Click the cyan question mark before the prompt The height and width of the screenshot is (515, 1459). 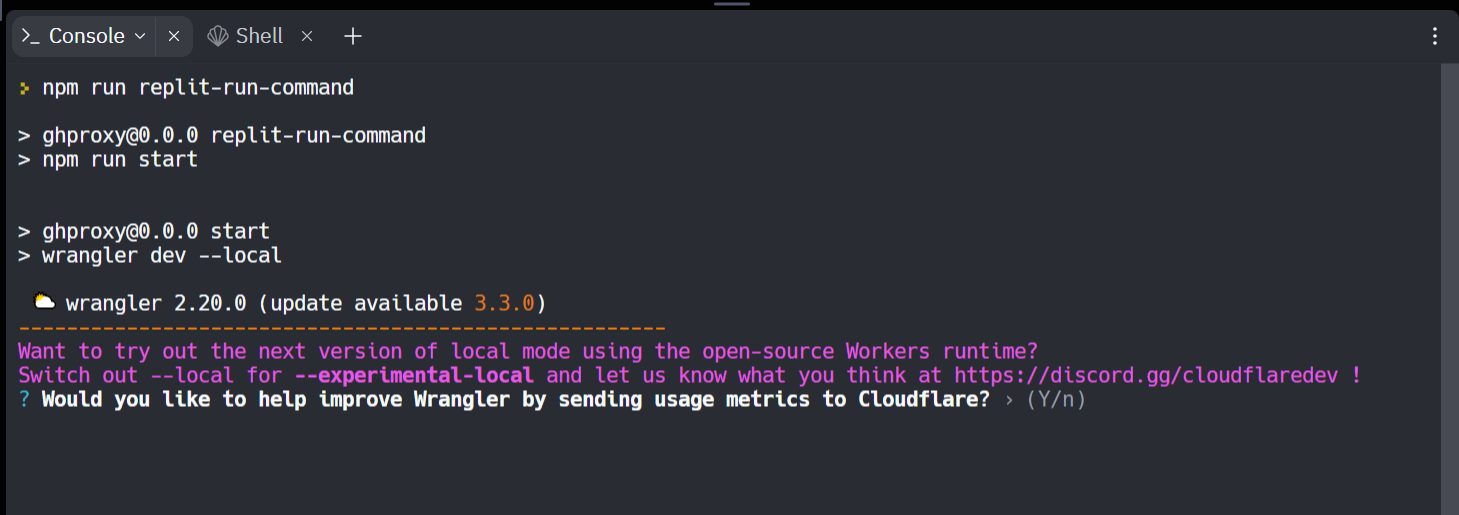[25, 399]
